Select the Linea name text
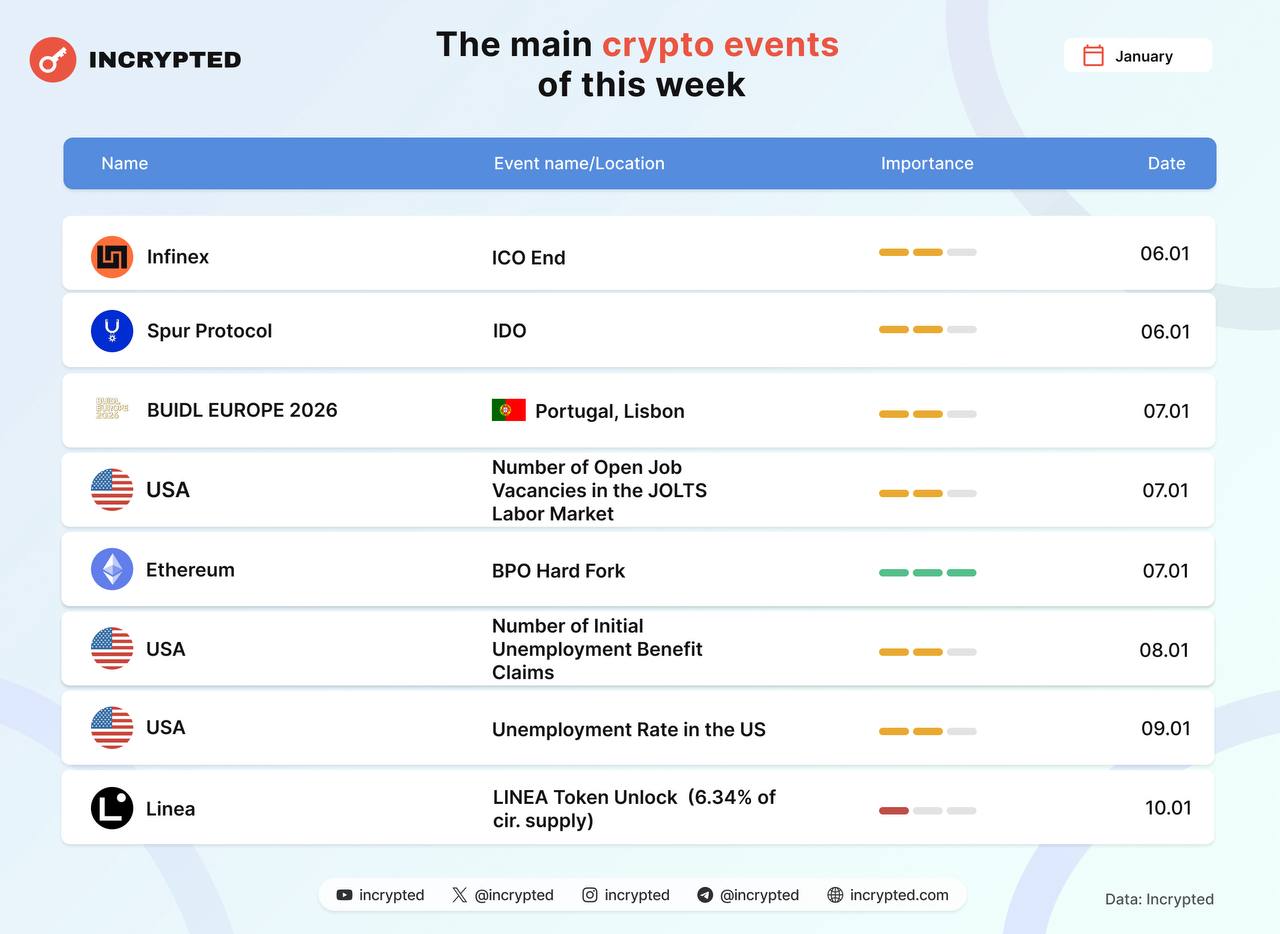This screenshot has width=1280, height=934. [x=170, y=809]
